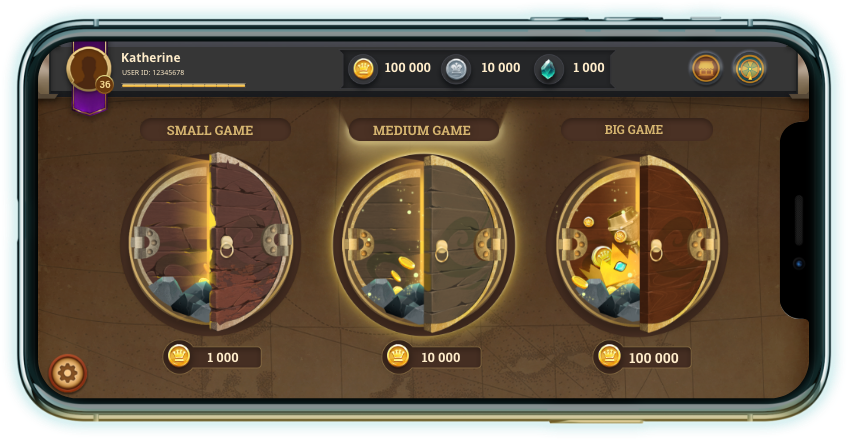Click the 10 000 coin entry button
Viewport: 848px width, 440px height.
pyautogui.click(x=432, y=357)
